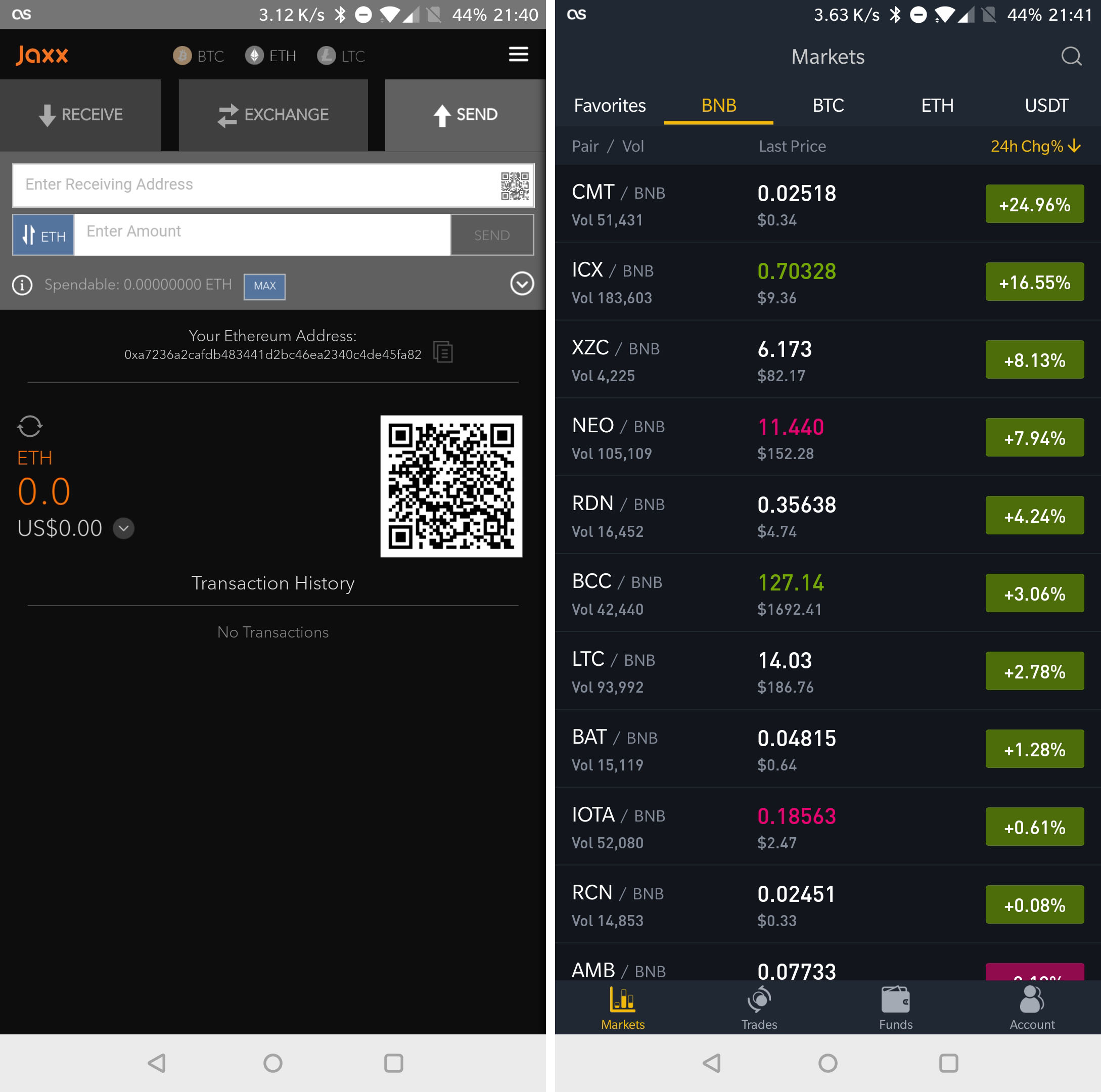Click the QR code scan icon for address
The height and width of the screenshot is (1092, 1101).
coord(510,184)
